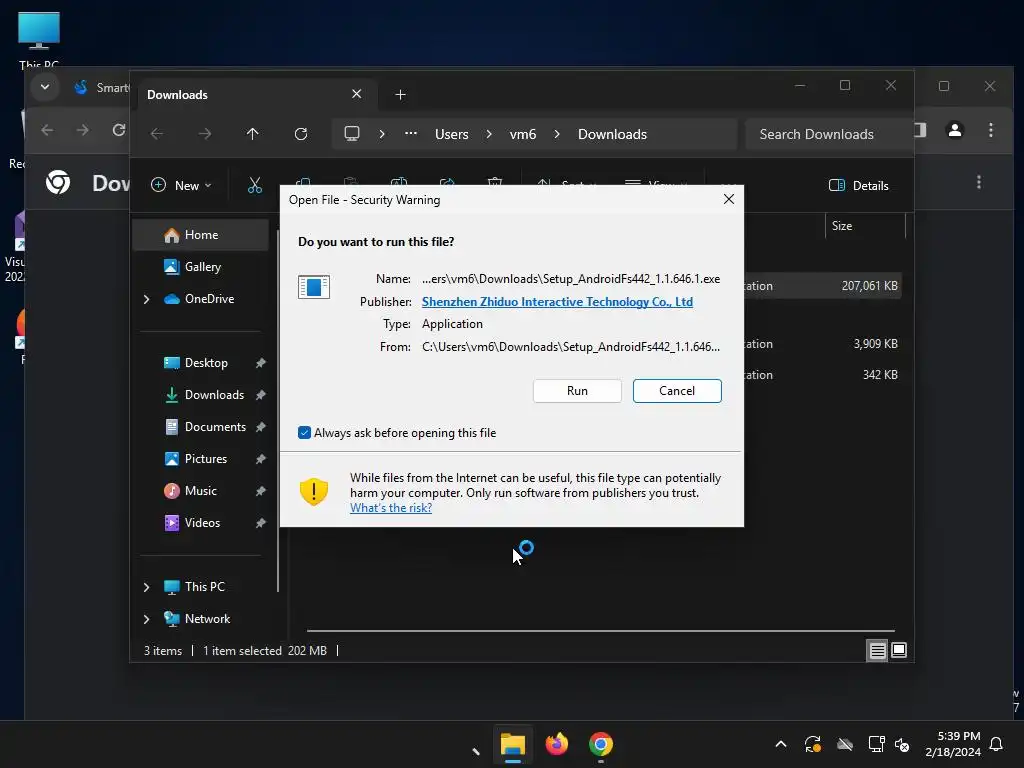
Task: Select Users in the address breadcrumb
Action: 452,134
